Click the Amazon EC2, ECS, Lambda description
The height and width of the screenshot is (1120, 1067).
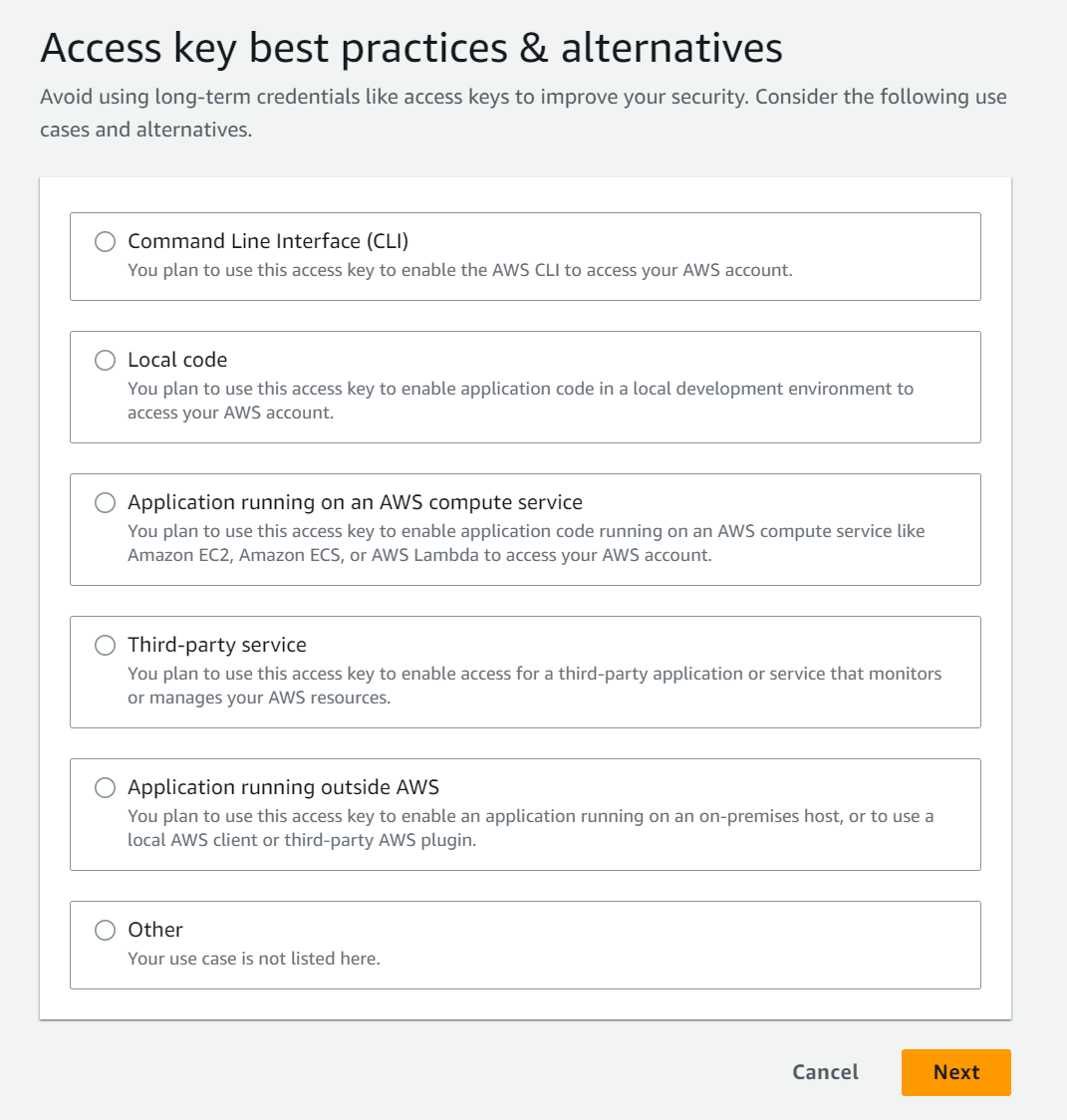526,543
